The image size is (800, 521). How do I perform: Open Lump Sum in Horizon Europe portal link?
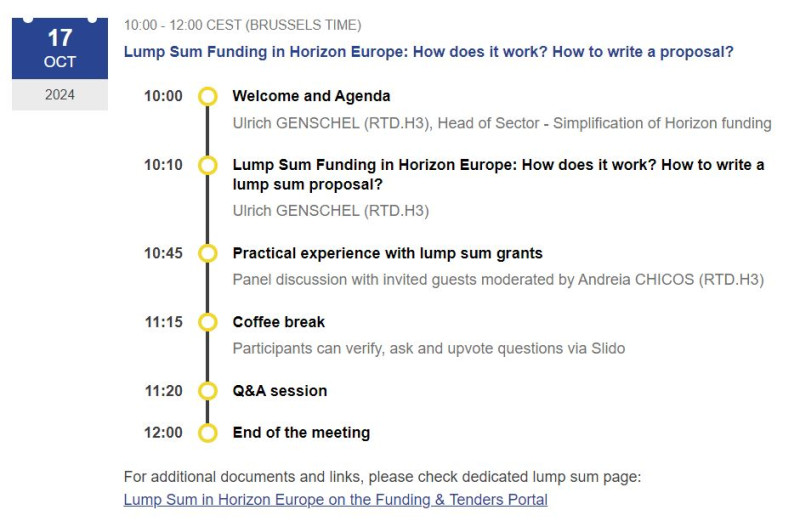coord(336,499)
